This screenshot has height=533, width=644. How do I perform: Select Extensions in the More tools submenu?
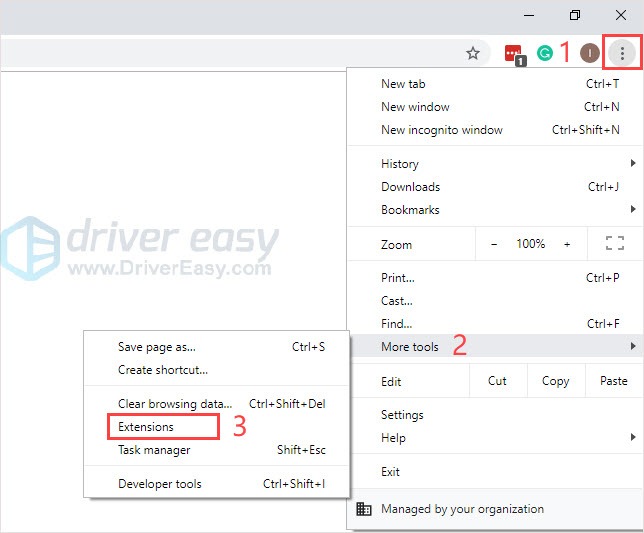pyautogui.click(x=146, y=427)
